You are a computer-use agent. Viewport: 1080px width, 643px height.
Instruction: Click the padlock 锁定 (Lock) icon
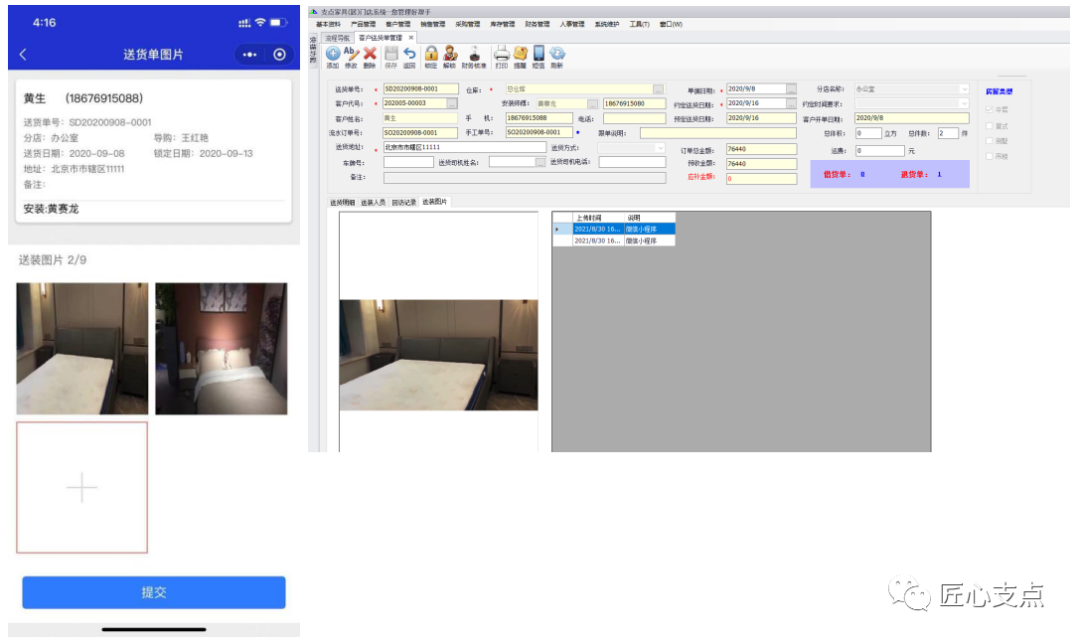(x=431, y=56)
